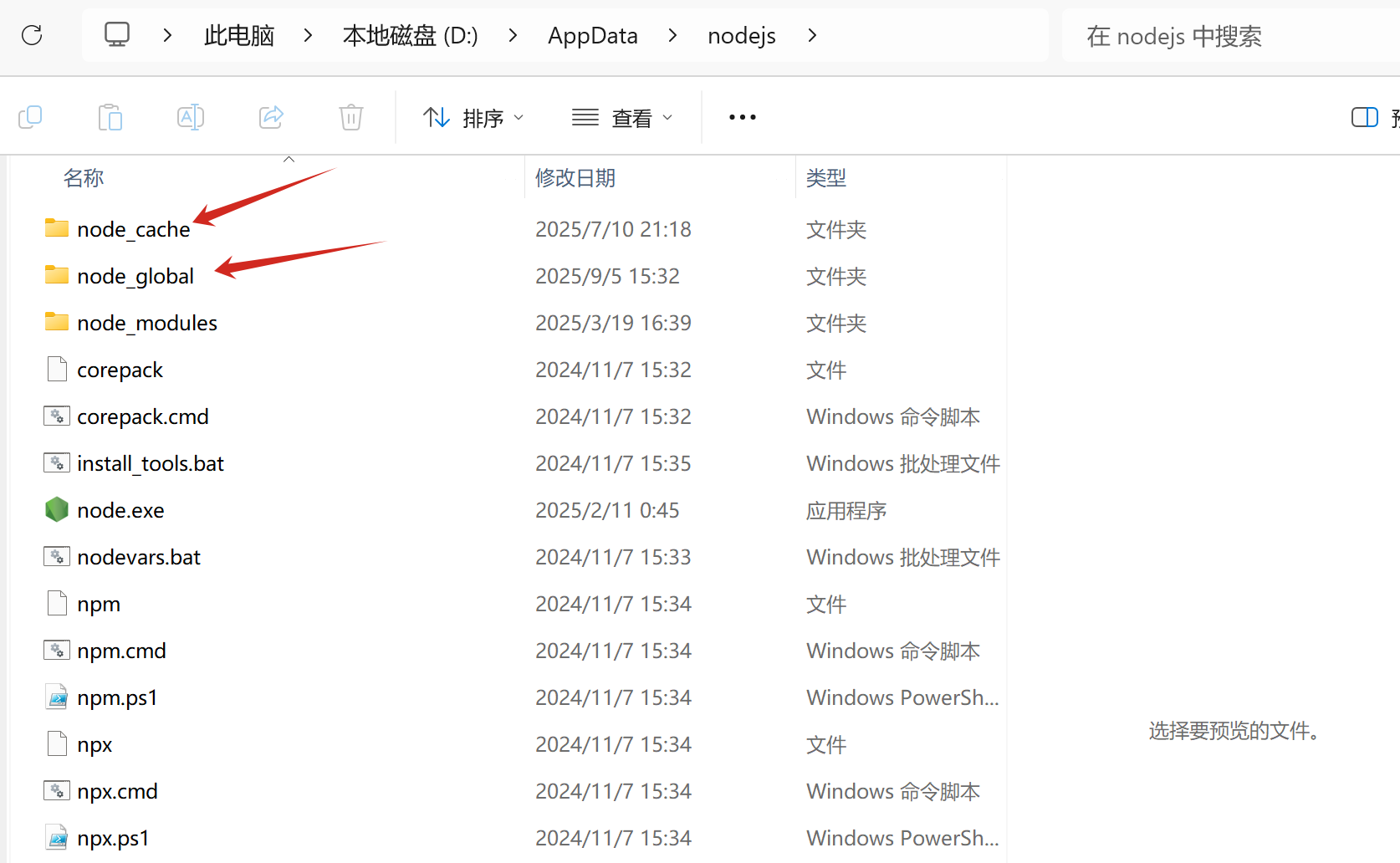Select the node_global folder

coord(135,276)
